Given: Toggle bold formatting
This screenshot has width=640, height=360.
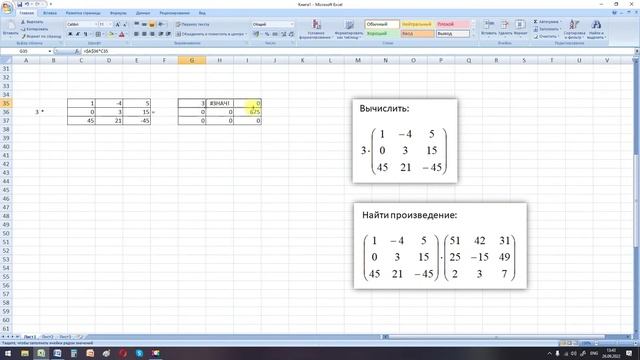Looking at the screenshot, I should tap(70, 34).
